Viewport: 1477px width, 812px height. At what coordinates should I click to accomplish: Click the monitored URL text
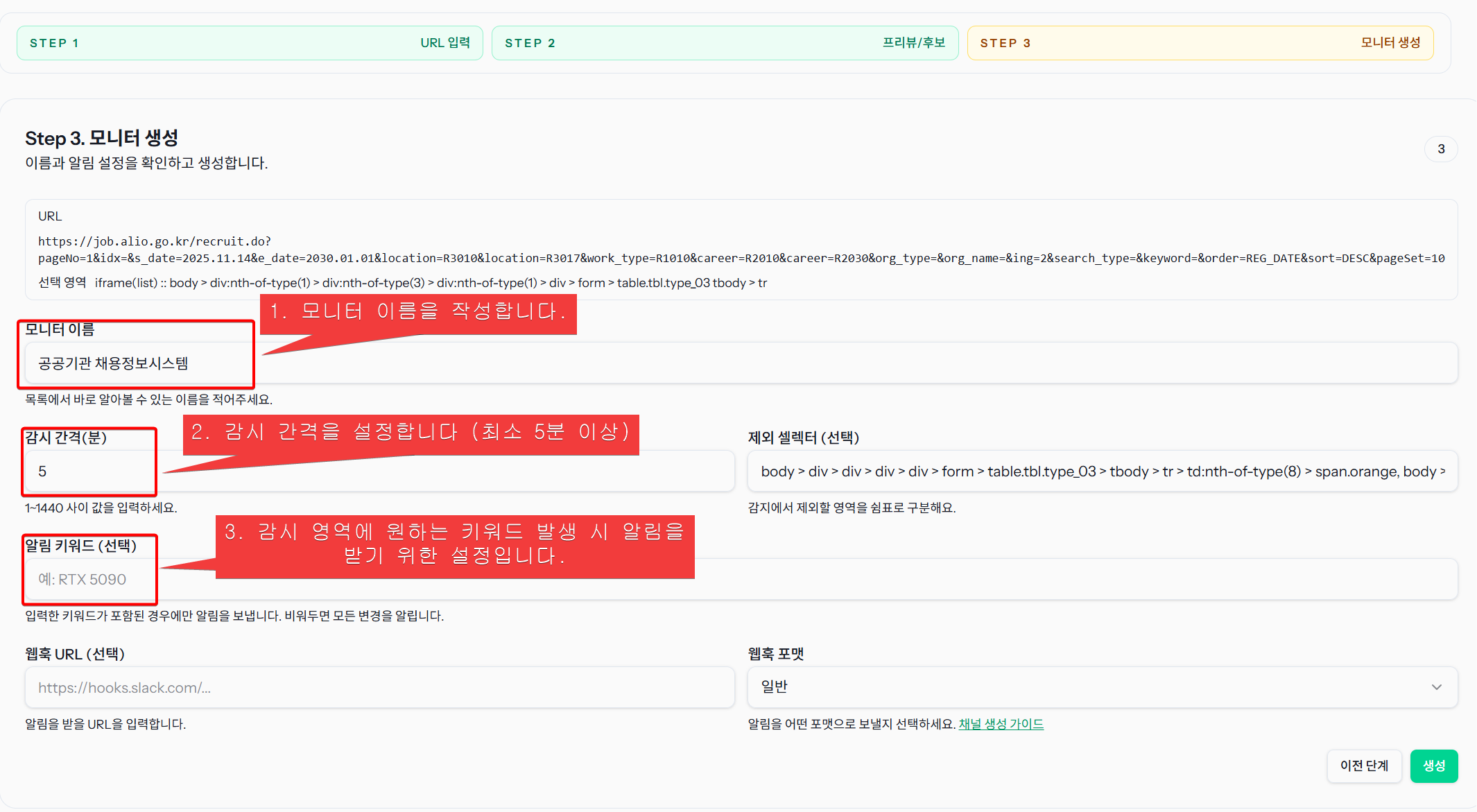click(741, 250)
